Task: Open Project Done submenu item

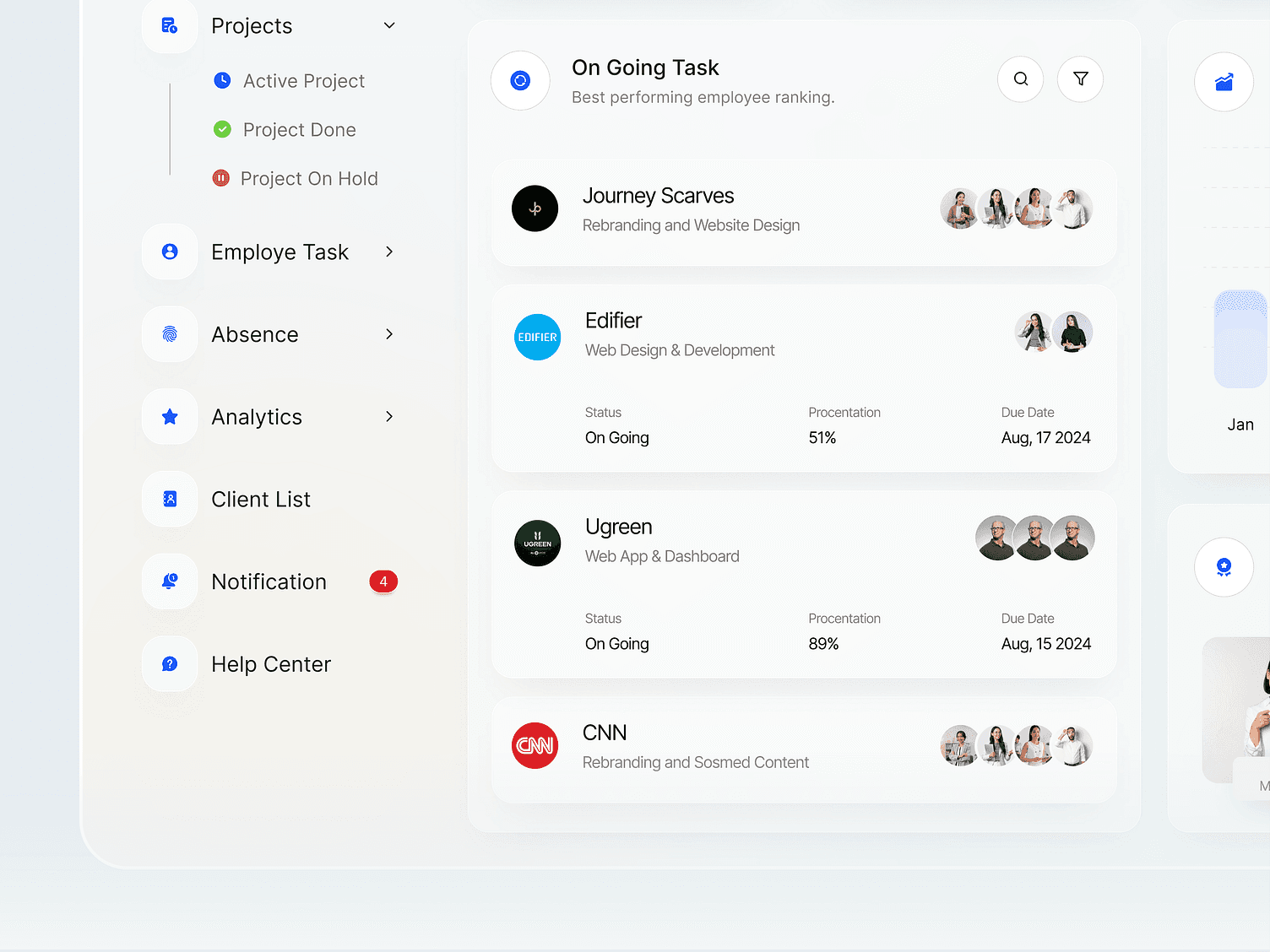Action: pos(300,130)
